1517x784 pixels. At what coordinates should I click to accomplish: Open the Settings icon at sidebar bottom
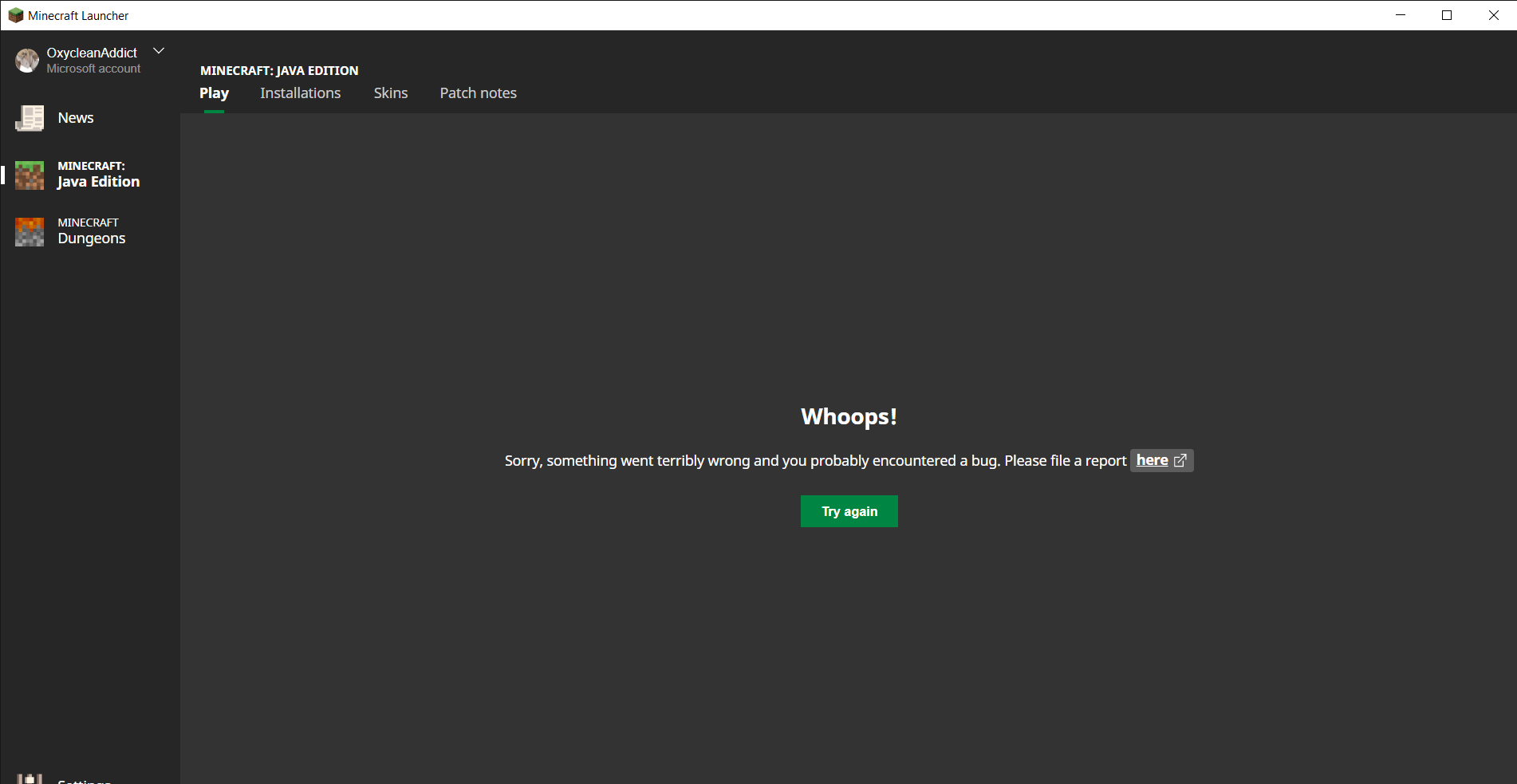click(x=30, y=778)
